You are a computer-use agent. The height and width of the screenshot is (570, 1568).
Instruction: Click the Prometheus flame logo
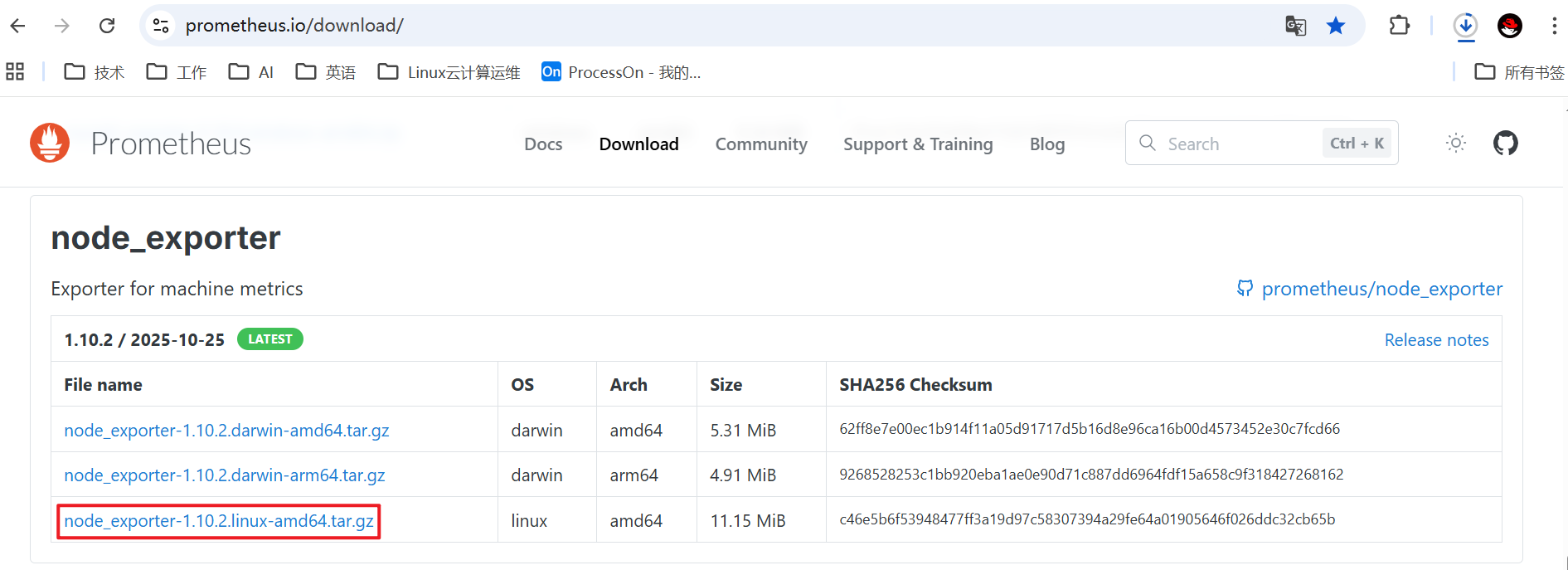tap(50, 143)
